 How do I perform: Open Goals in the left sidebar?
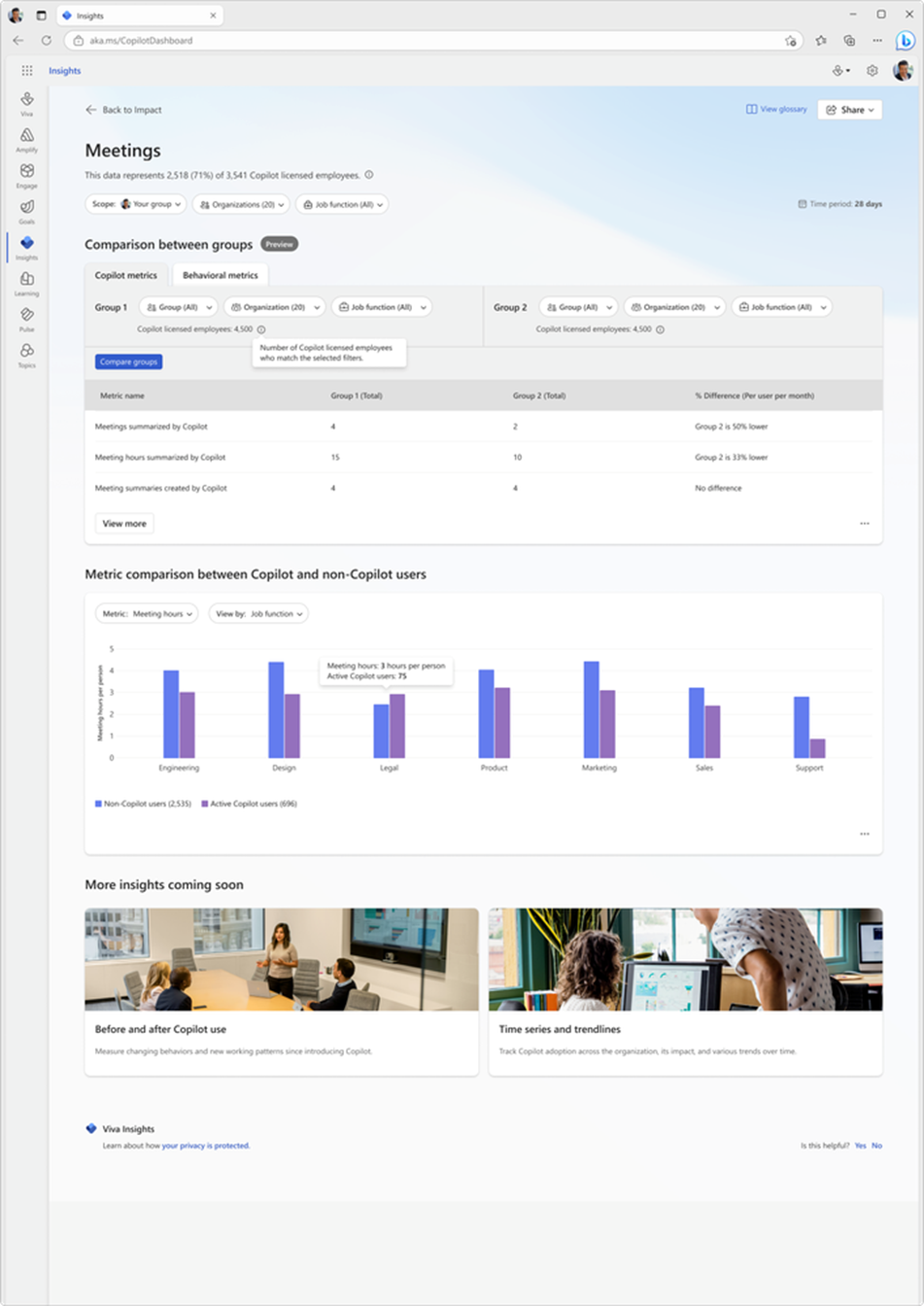[x=26, y=211]
